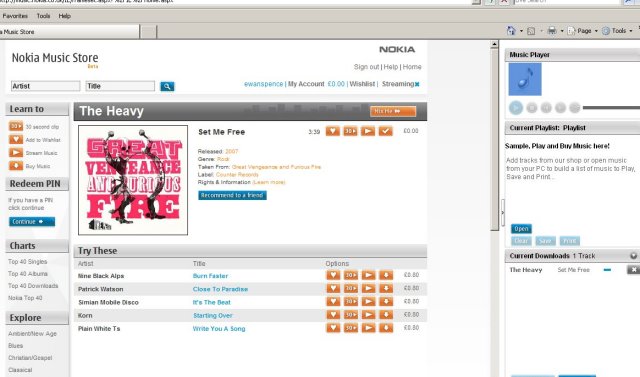Add Burn Faster to wishlist heart icon
Screen dimensions: 640x377
[333, 275]
